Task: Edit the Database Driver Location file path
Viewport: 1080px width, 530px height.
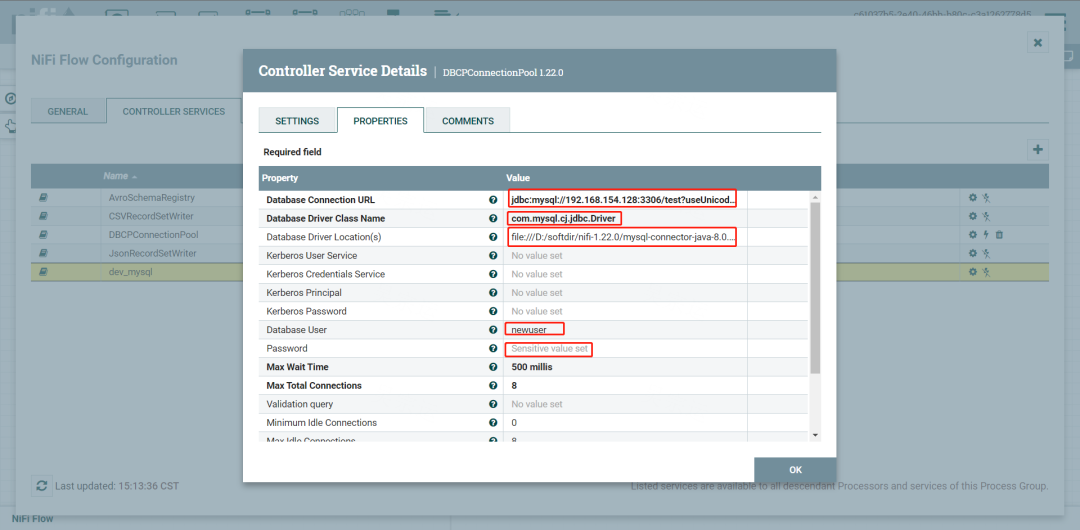Action: (623, 237)
